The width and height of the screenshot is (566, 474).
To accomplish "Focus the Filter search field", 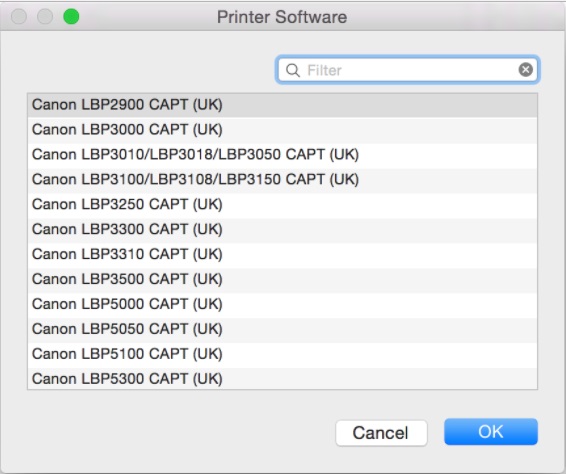I will 407,70.
